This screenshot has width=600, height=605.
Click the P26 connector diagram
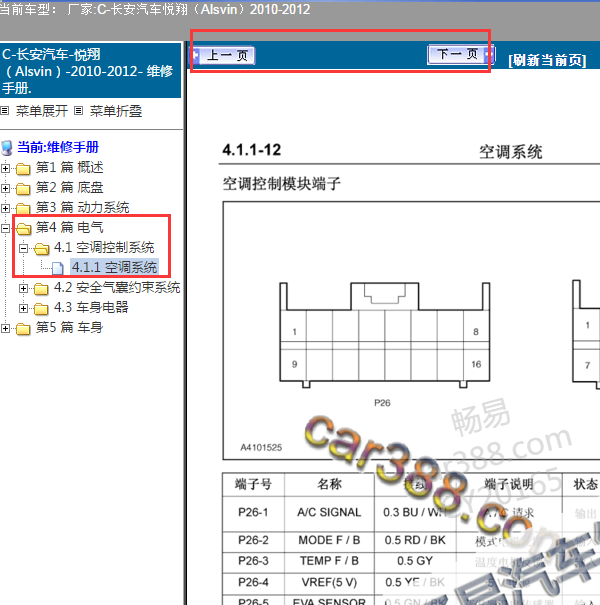point(385,335)
